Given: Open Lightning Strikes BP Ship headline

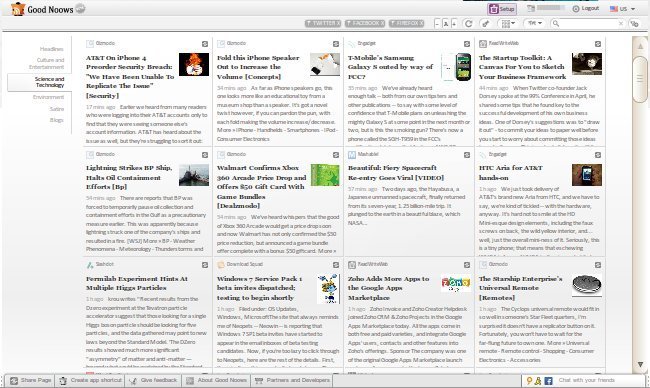Looking at the screenshot, I should [129, 177].
